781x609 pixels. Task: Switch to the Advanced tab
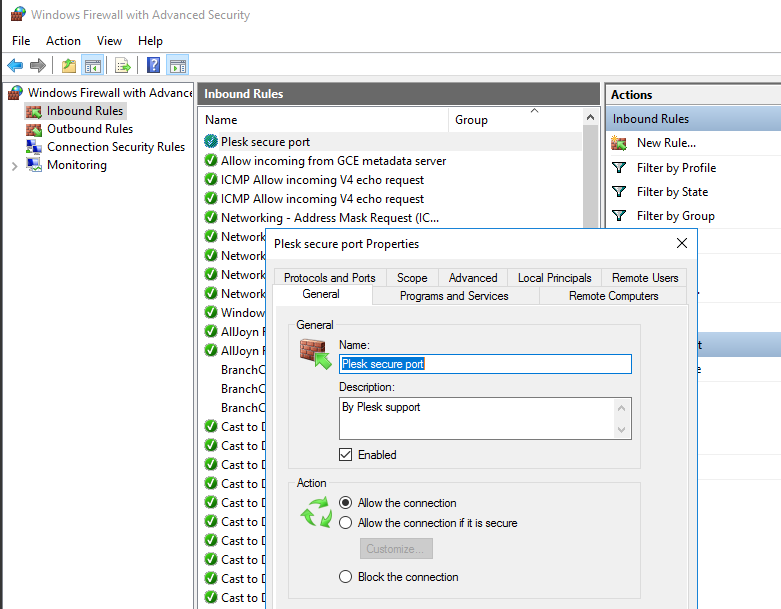(x=473, y=277)
